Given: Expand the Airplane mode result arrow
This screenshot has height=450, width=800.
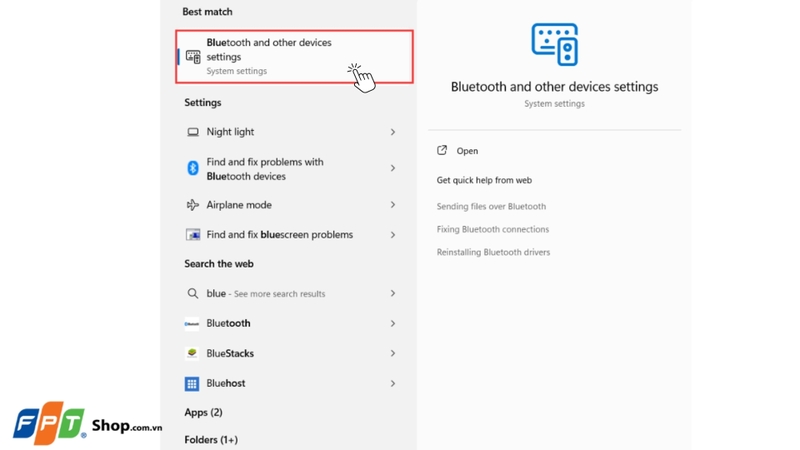Looking at the screenshot, I should [x=393, y=205].
